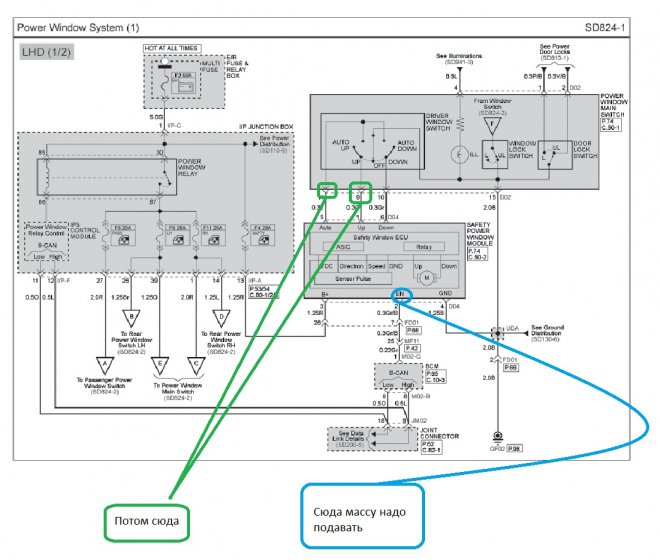Screen dimensions: 660x560
Task: Click the triangle connector labeled B
Action: point(131,318)
